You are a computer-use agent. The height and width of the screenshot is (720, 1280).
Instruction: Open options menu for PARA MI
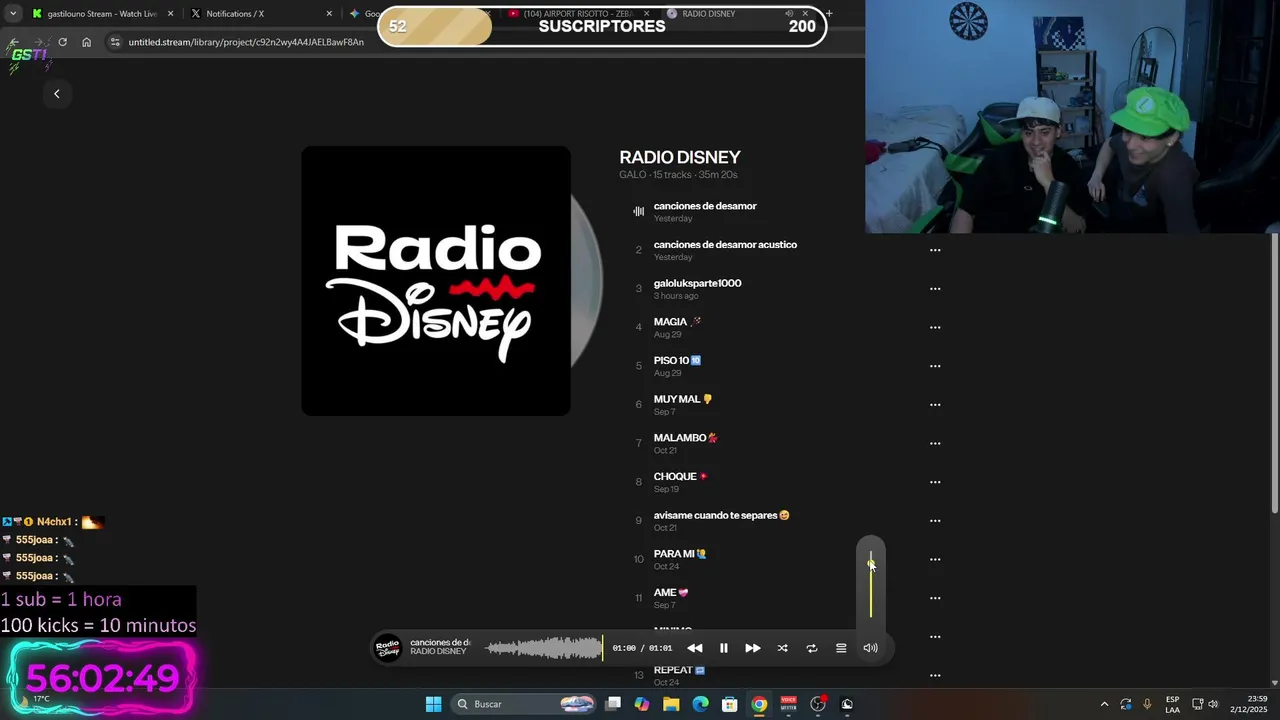click(x=935, y=559)
